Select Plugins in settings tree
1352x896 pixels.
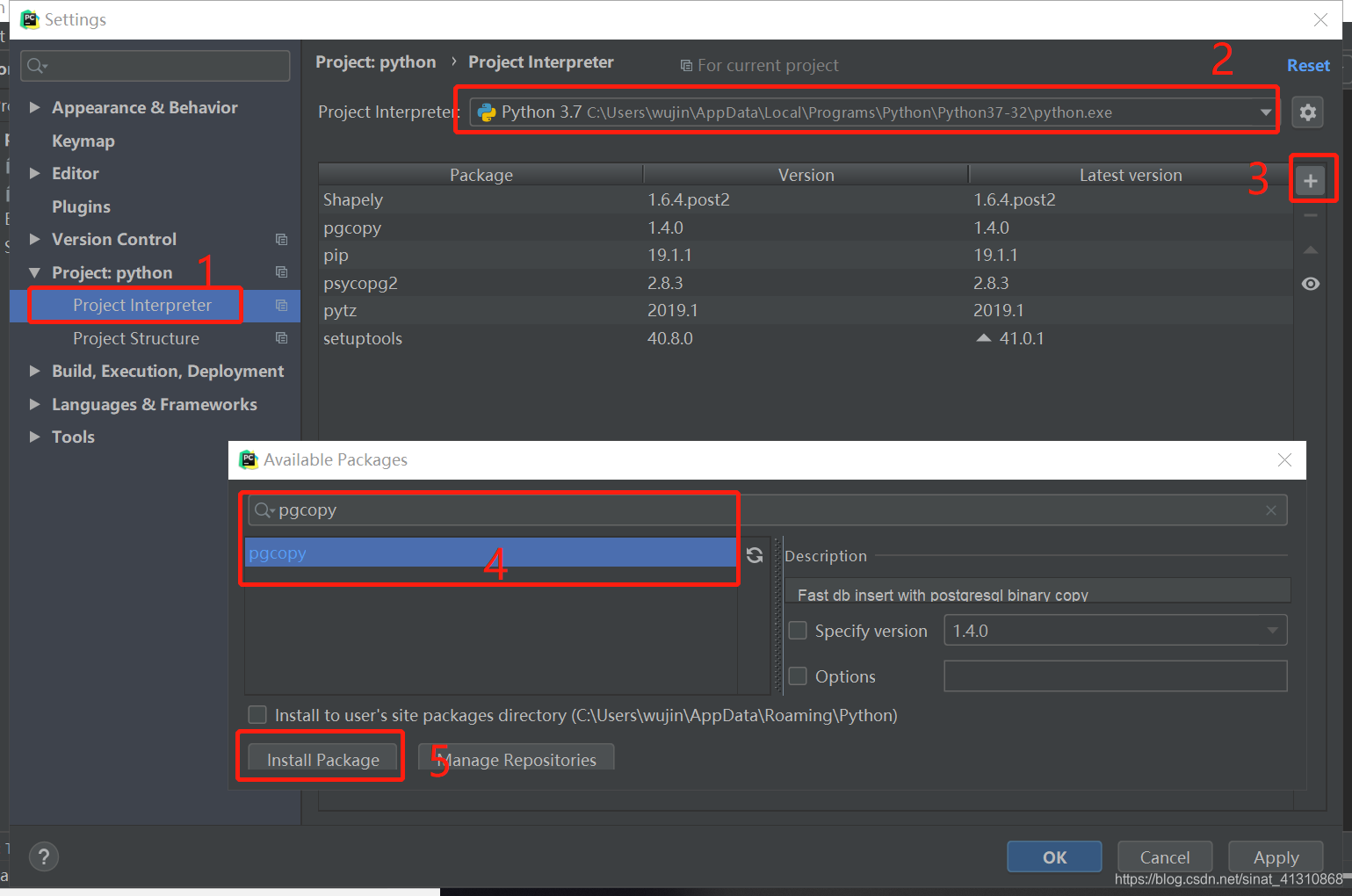81,206
